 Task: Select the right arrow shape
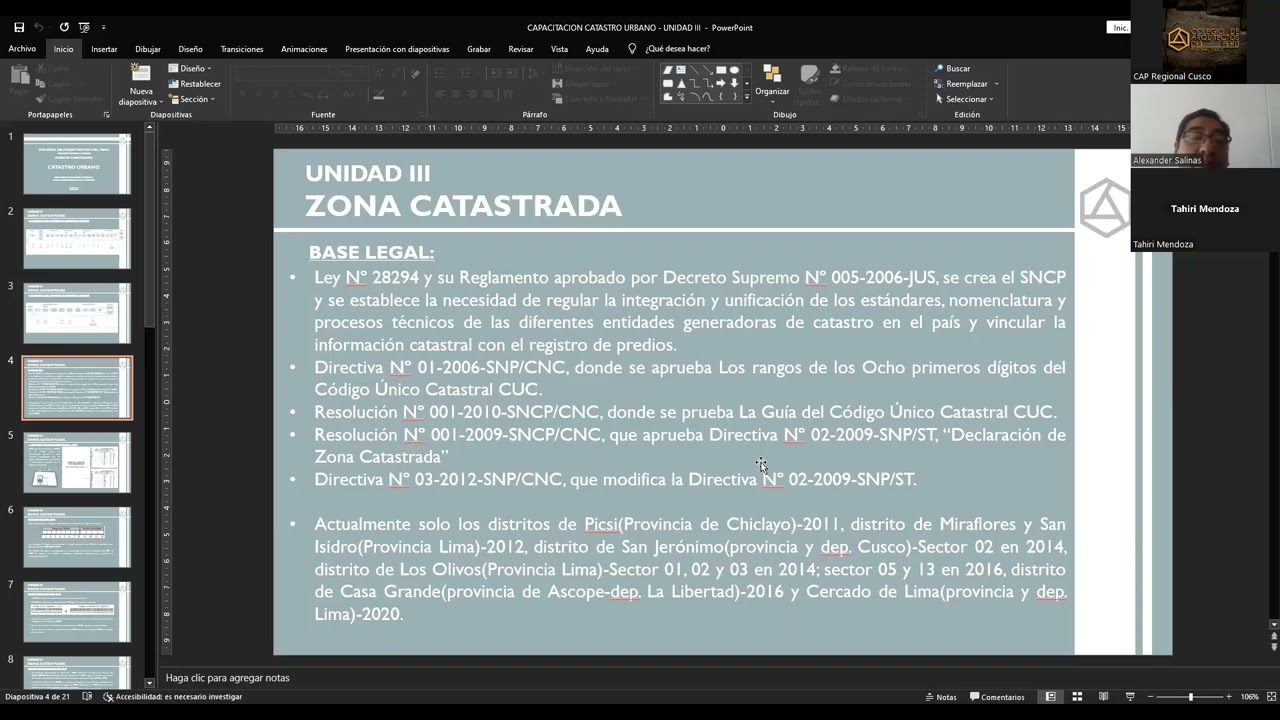pos(720,83)
